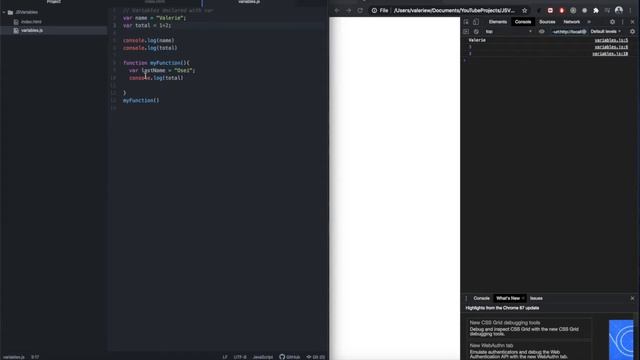Open DevTools customize three-dot menu
The image size is (640, 360).
622,22
